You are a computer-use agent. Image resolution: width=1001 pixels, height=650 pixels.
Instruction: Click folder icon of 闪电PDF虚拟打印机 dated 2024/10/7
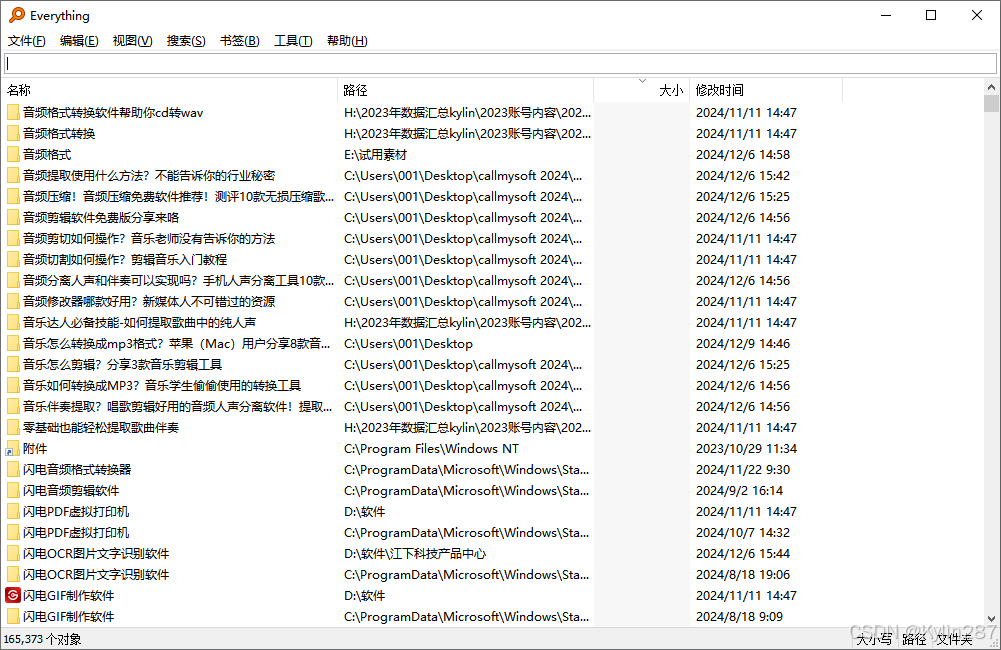pyautogui.click(x=13, y=533)
